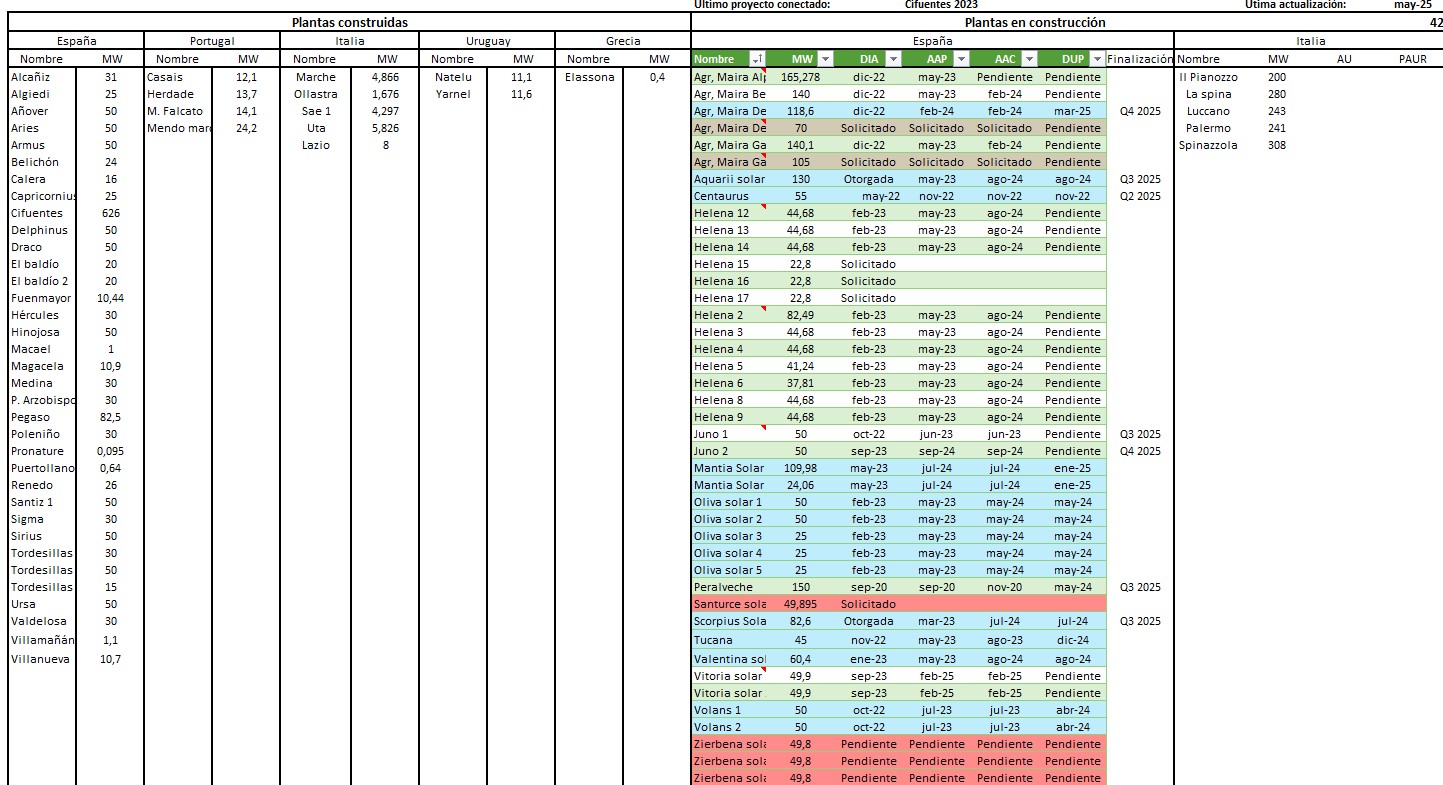Select the Spinazzola MW value 308

1277,145
